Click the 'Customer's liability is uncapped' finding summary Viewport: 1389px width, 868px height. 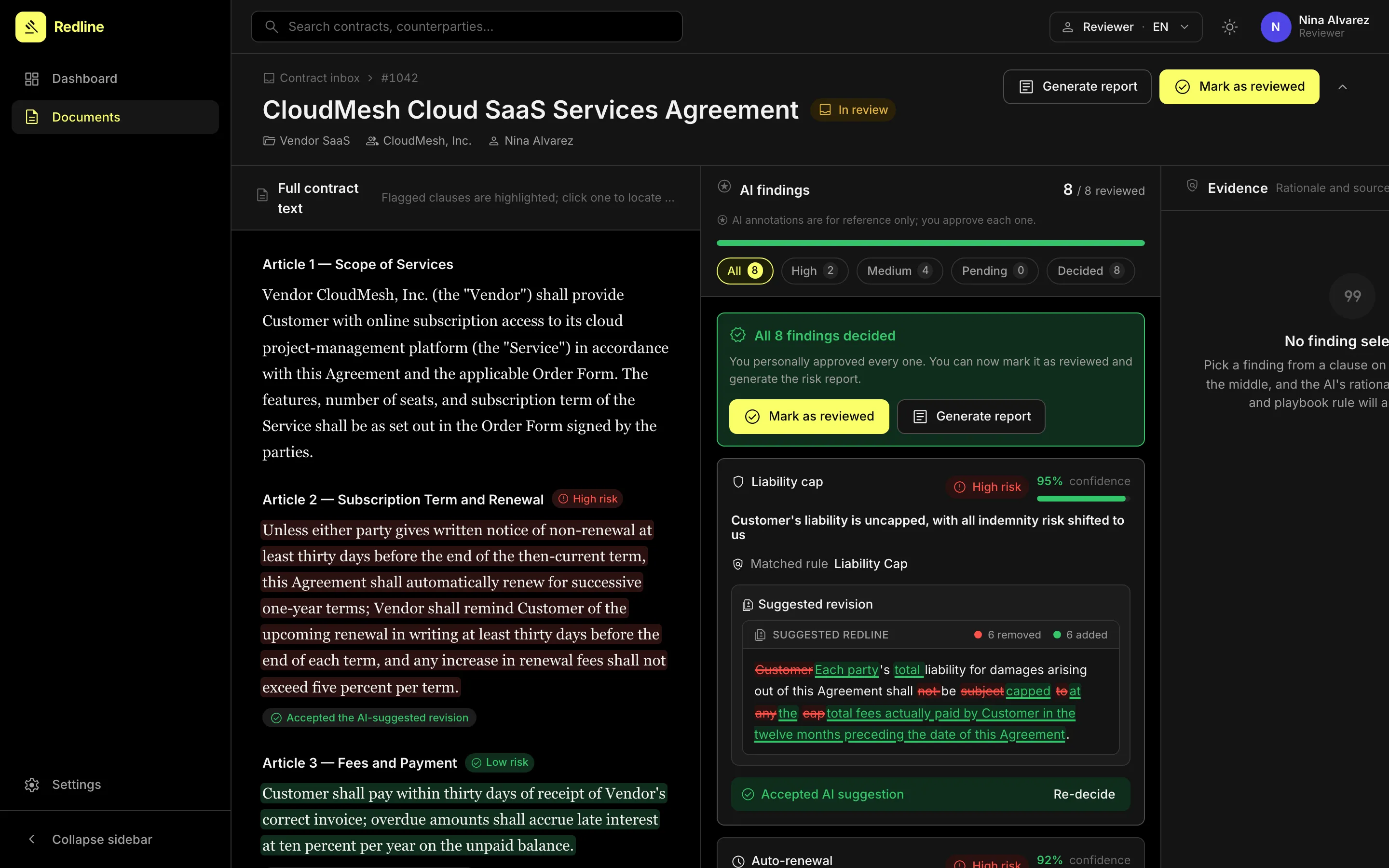pos(927,528)
